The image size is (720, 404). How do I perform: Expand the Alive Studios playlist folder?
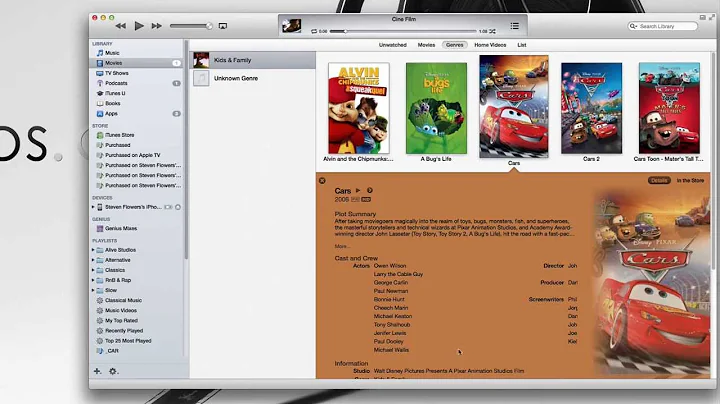tap(93, 250)
